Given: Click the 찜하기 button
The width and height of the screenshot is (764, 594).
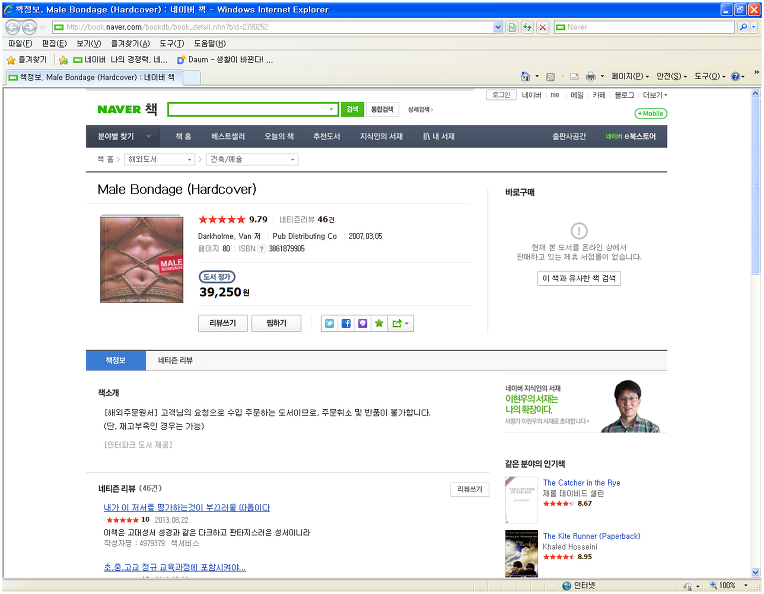Looking at the screenshot, I should [276, 324].
